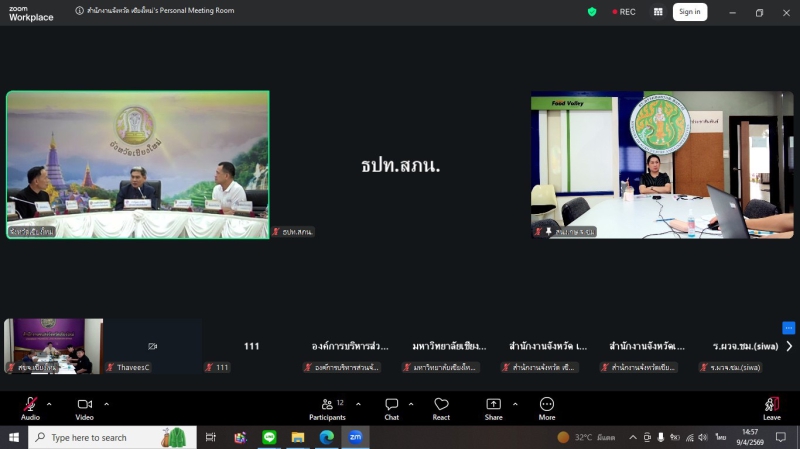Click the green encryption shield icon
Image resolution: width=800 pixels, height=449 pixels.
click(592, 12)
